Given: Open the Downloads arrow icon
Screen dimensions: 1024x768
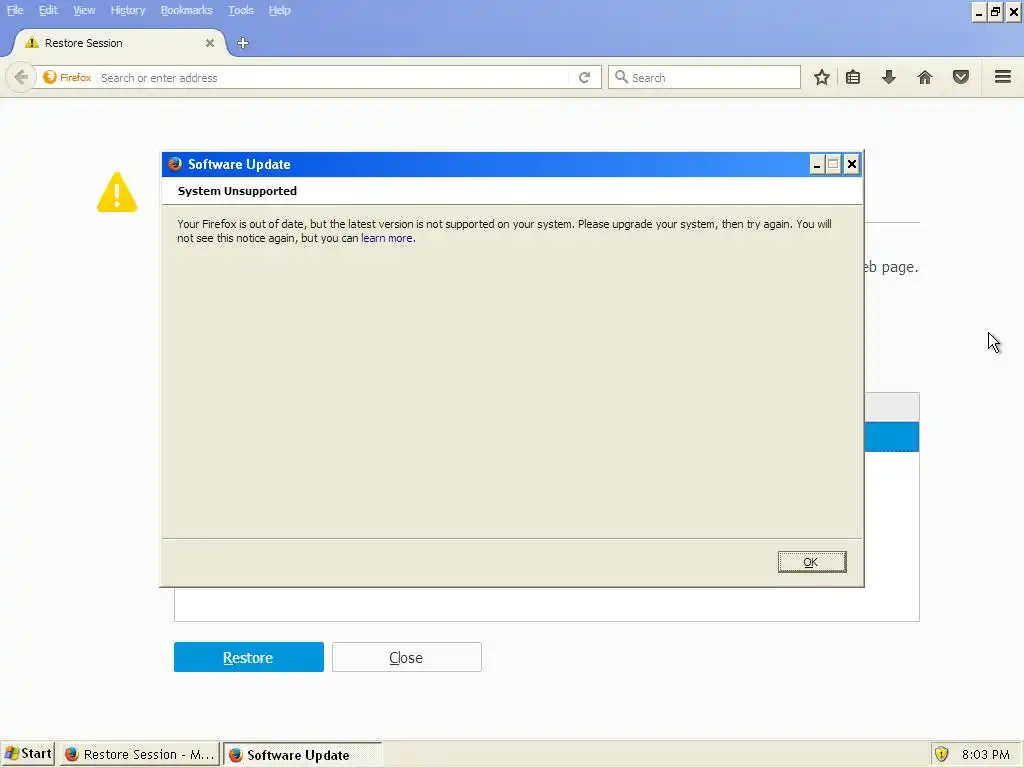Looking at the screenshot, I should (x=888, y=78).
